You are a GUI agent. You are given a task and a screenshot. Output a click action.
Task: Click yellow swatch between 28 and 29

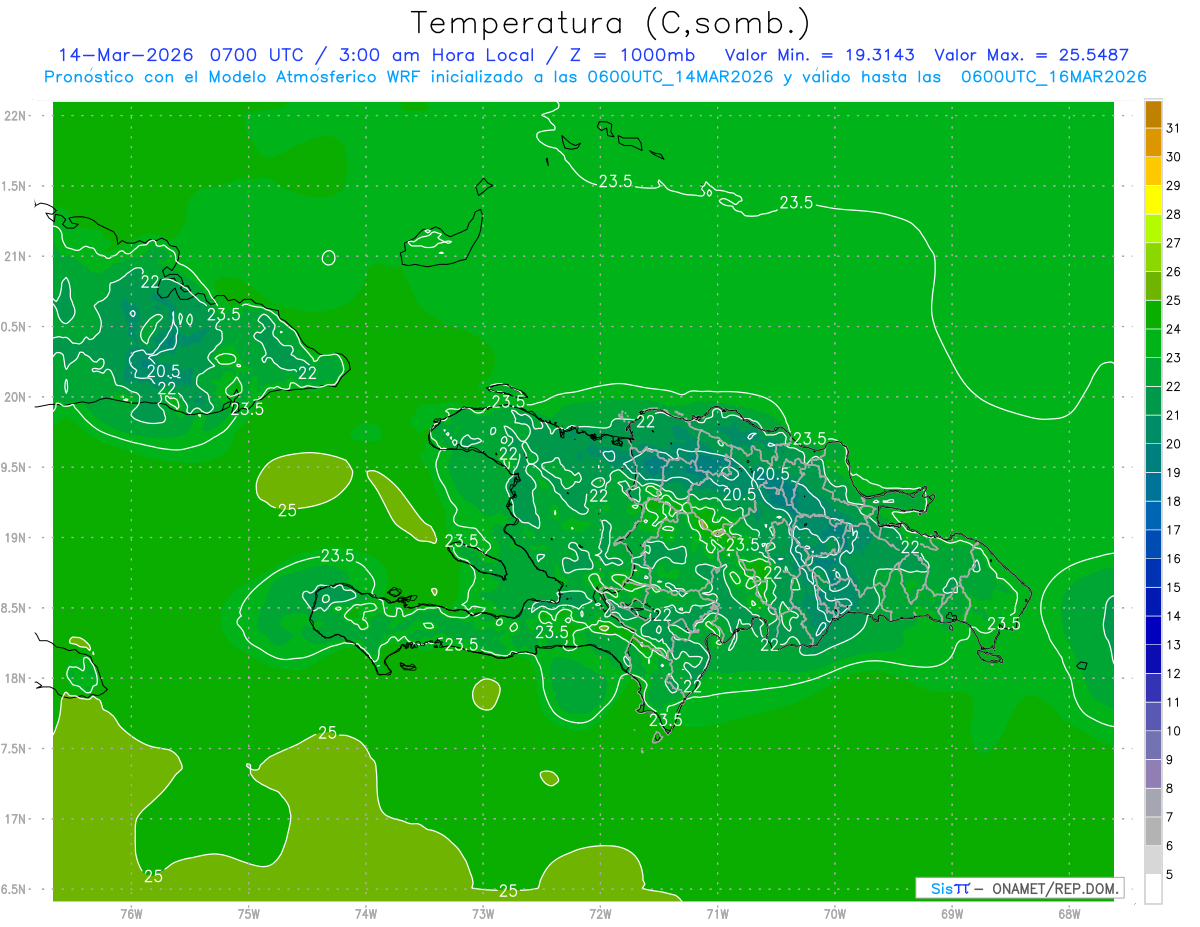point(1153,200)
